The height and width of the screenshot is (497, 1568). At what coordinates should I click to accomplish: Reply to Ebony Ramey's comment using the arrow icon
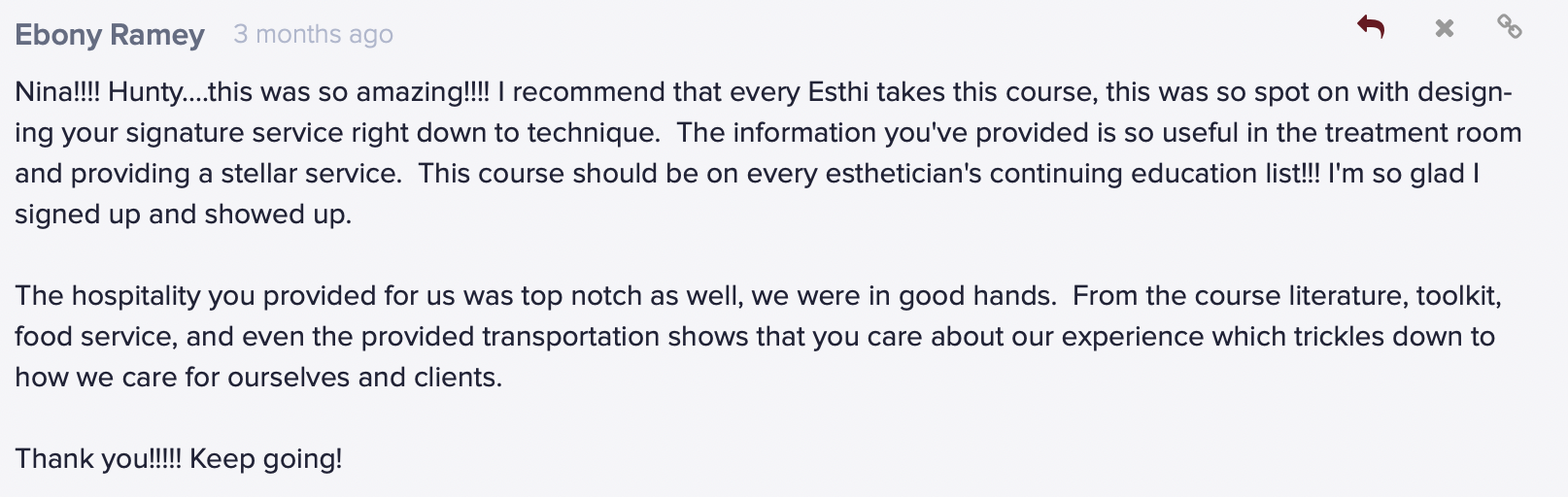pyautogui.click(x=1371, y=27)
